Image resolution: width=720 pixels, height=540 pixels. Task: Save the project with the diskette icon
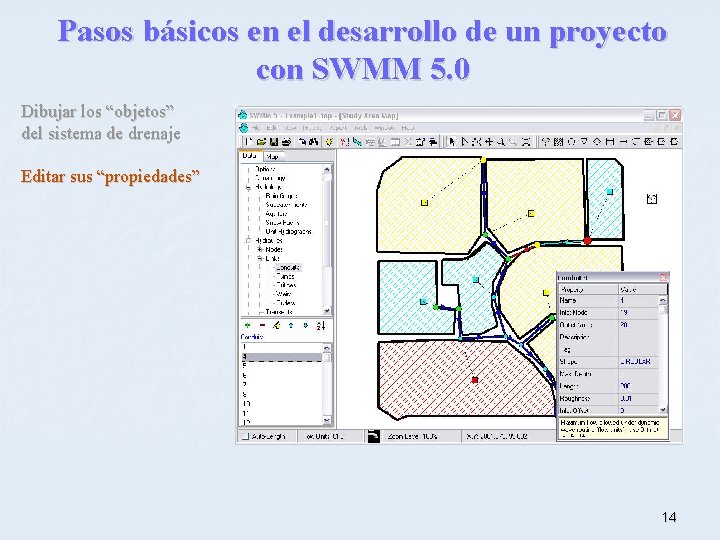(274, 141)
